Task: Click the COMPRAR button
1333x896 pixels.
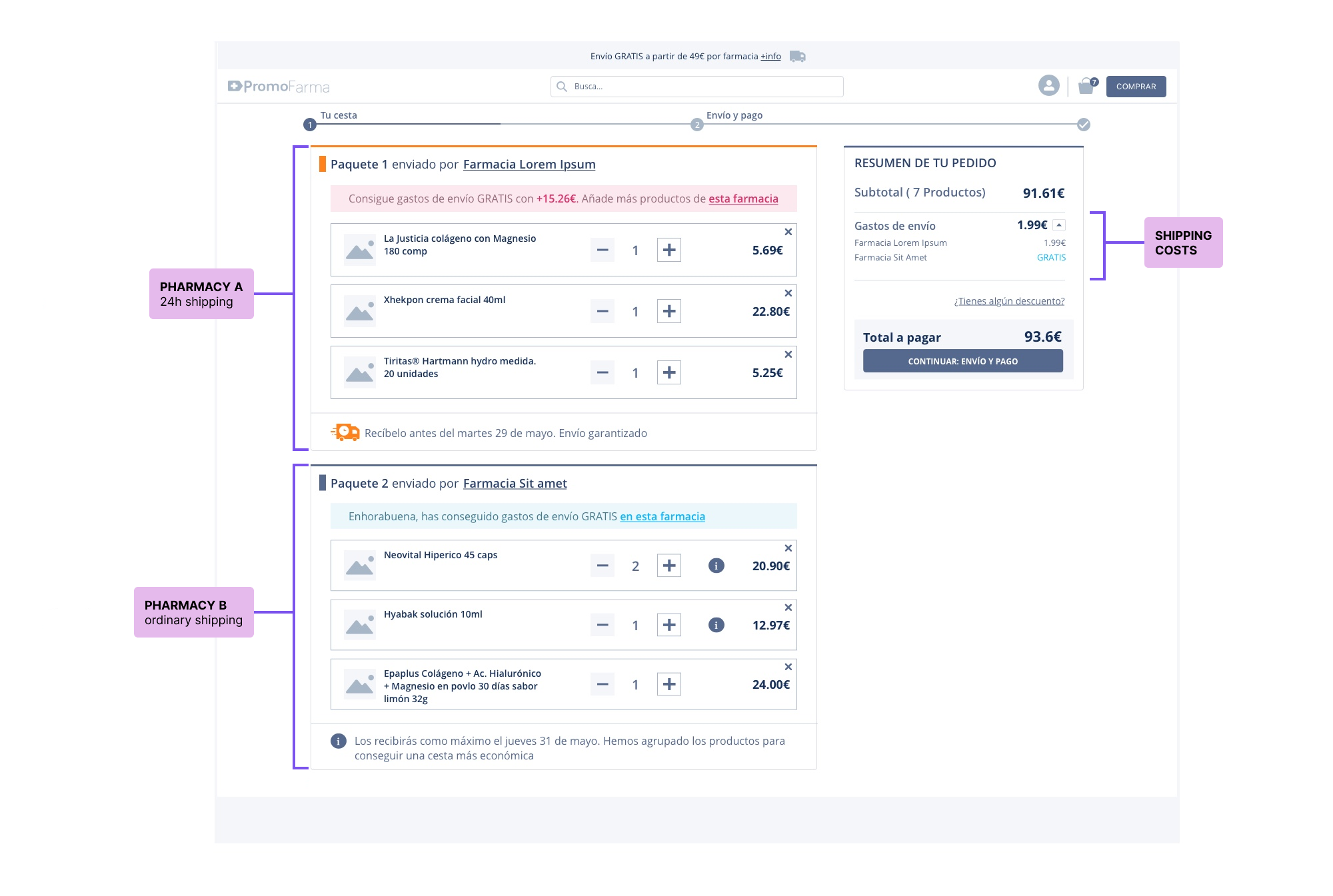Action: (1136, 87)
